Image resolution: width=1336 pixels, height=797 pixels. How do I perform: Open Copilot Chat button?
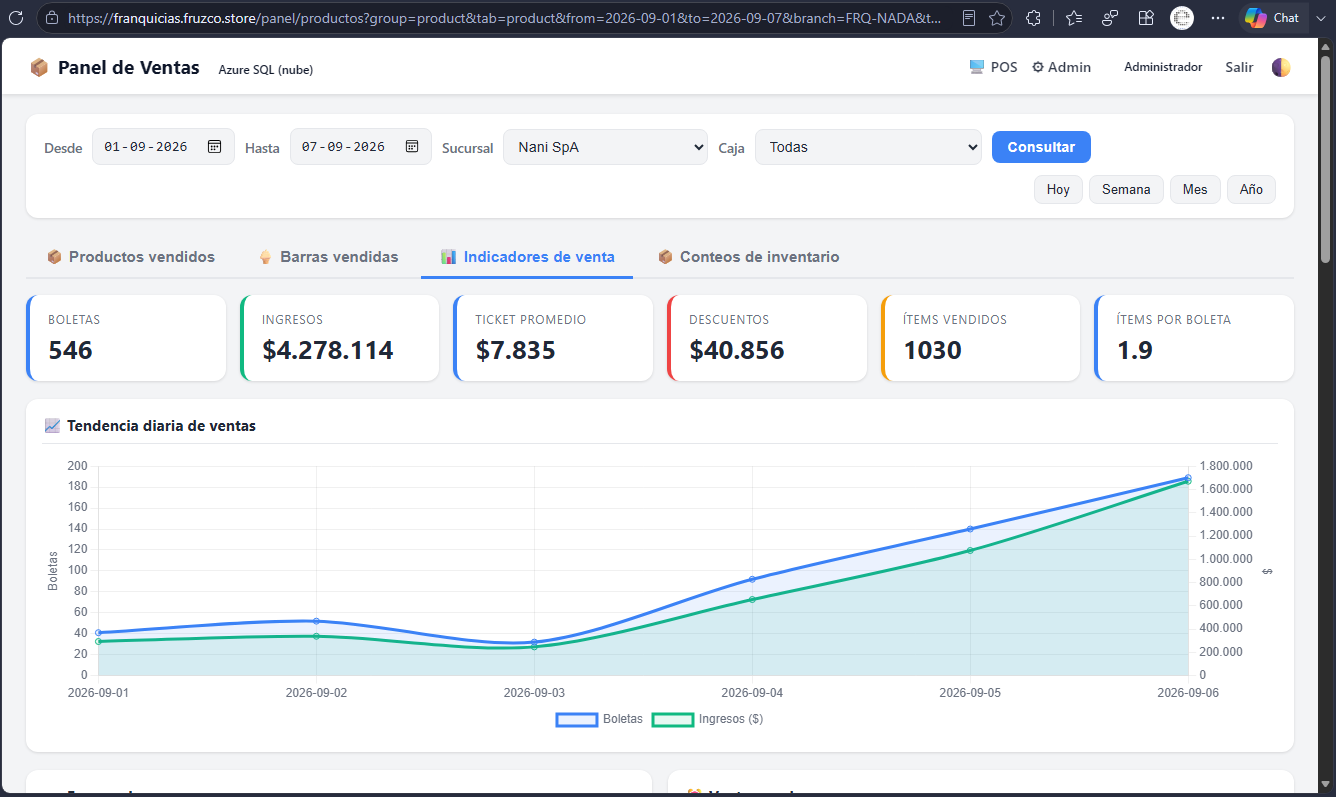(x=1274, y=18)
